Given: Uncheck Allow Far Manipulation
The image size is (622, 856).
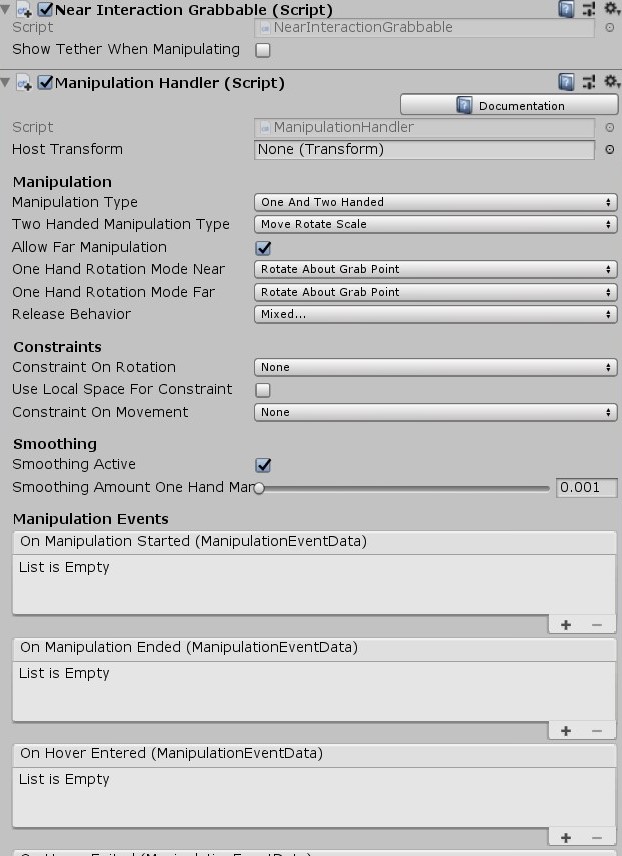Looking at the screenshot, I should (x=263, y=248).
